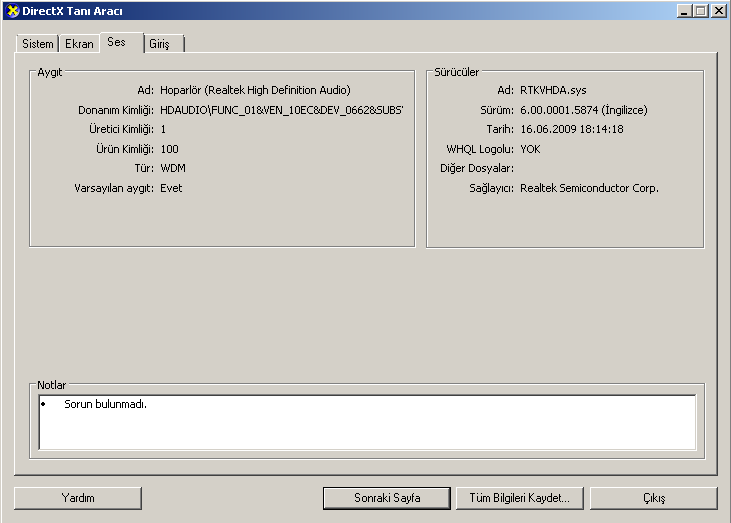Click Realtek Semiconductor Corp. provider text
This screenshot has height=523, width=731.
[x=589, y=187]
